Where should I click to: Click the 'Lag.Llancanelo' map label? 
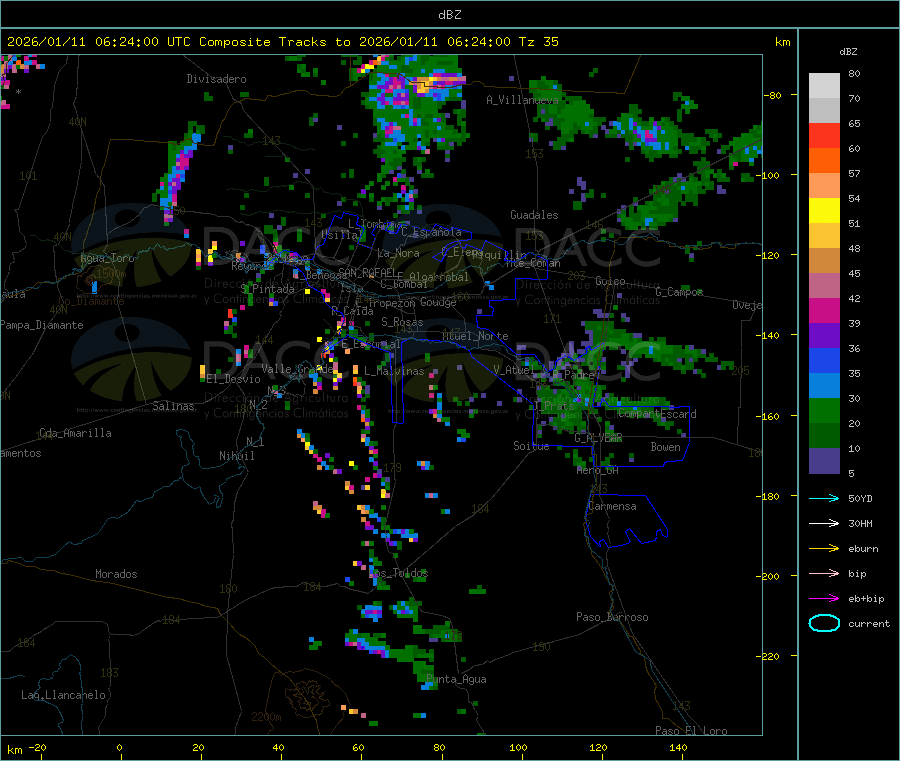click(x=63, y=696)
